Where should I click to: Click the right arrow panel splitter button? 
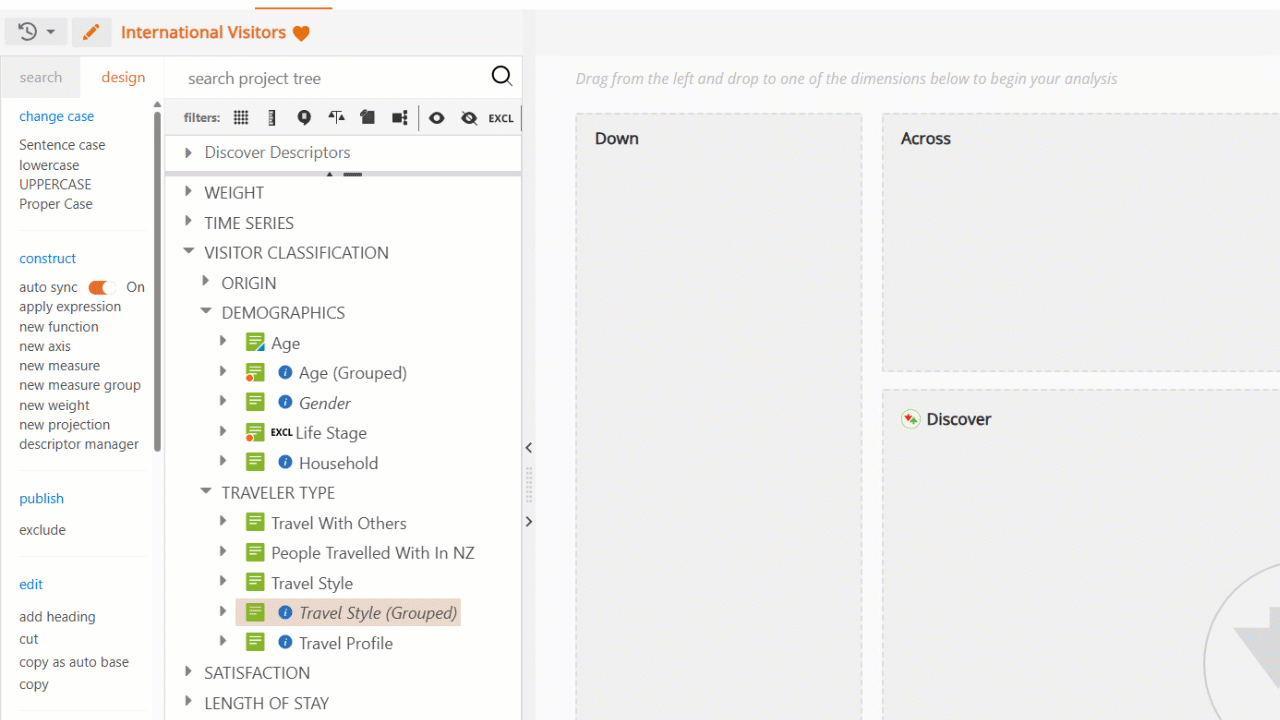coord(529,521)
